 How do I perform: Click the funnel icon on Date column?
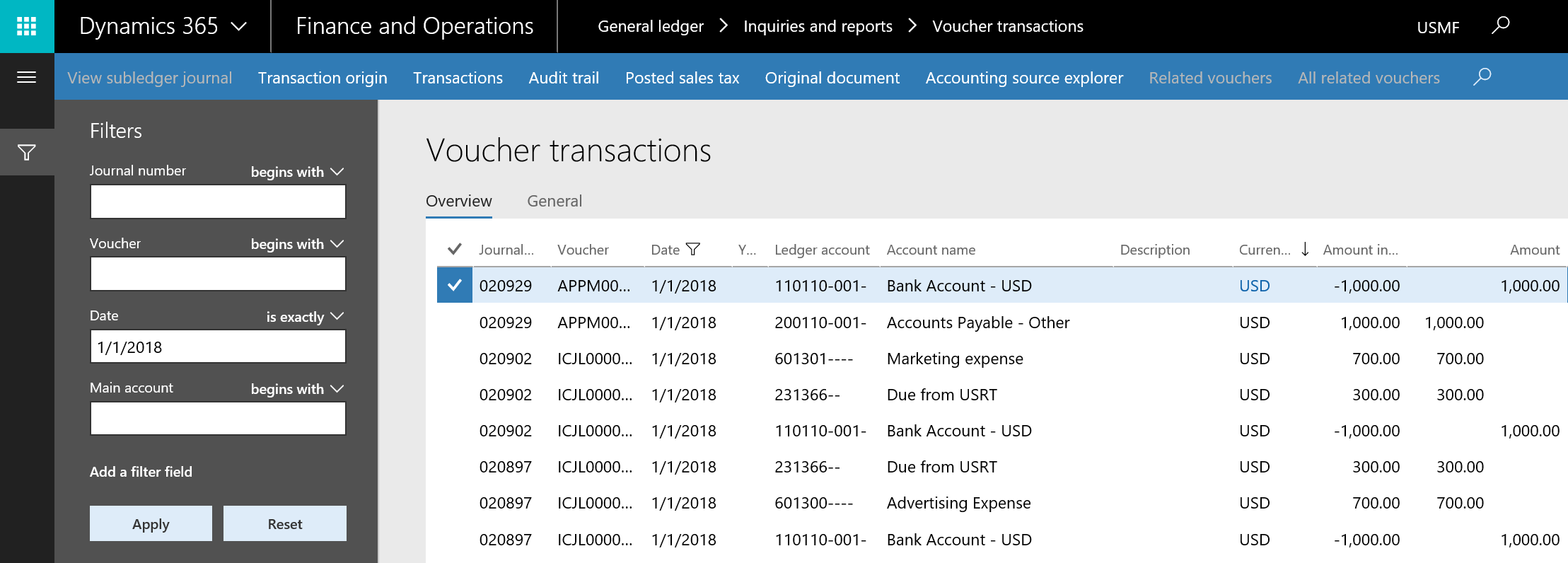693,249
